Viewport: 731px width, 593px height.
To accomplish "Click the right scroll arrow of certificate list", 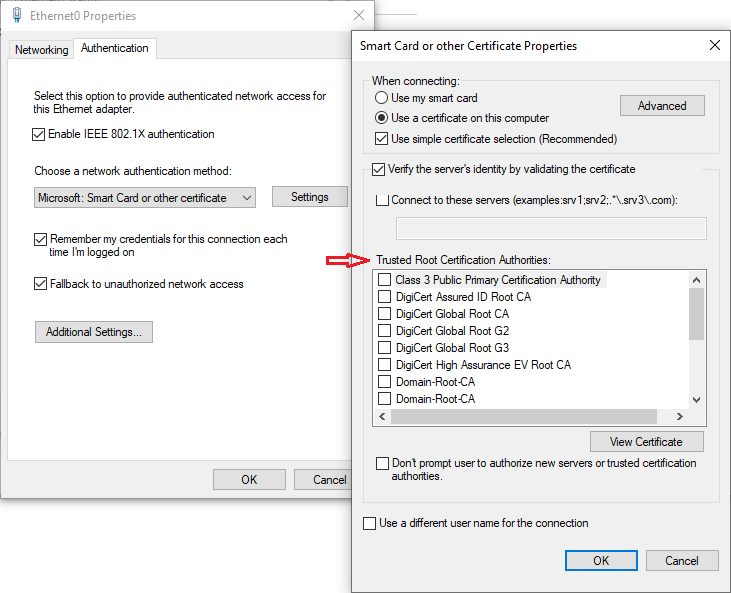I will [680, 416].
